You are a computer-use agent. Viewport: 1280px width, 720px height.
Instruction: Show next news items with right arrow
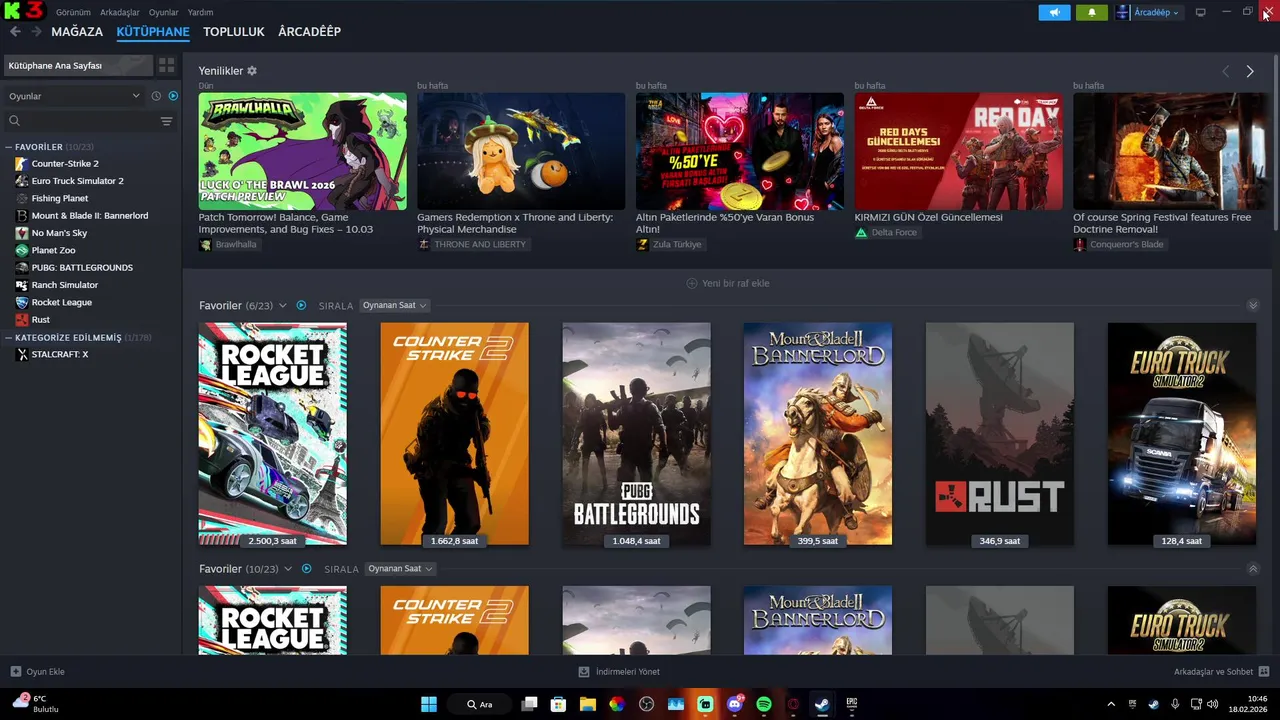pyautogui.click(x=1250, y=71)
